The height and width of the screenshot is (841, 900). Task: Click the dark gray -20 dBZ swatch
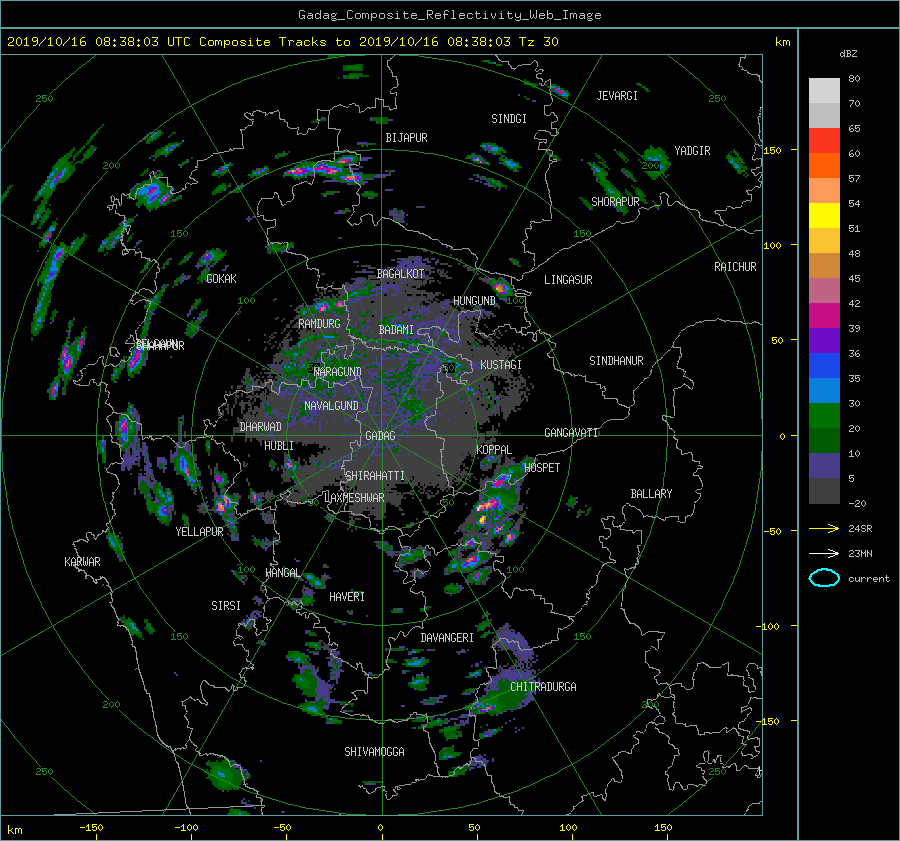coord(824,490)
